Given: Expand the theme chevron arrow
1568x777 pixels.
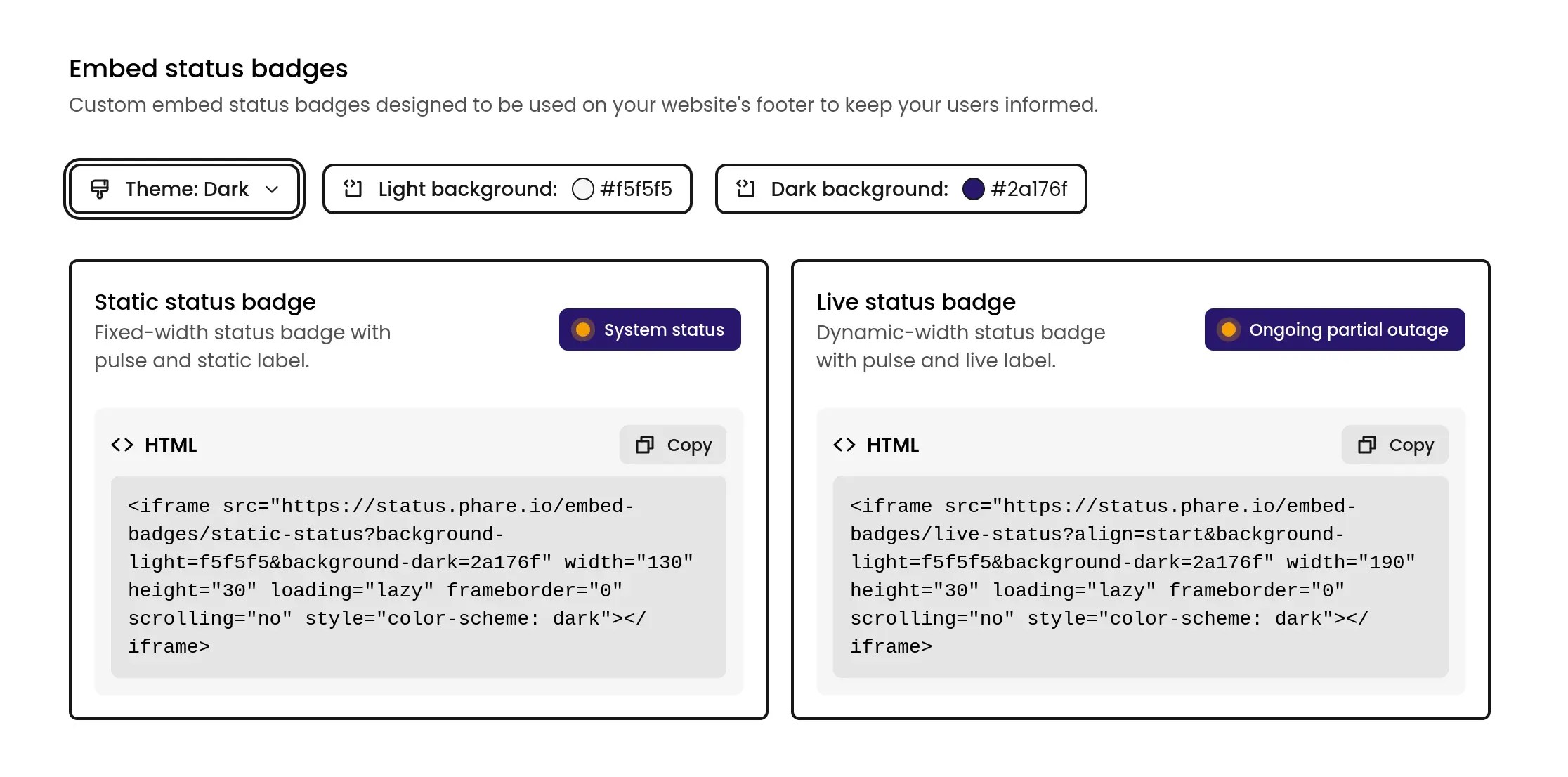Looking at the screenshot, I should [273, 190].
